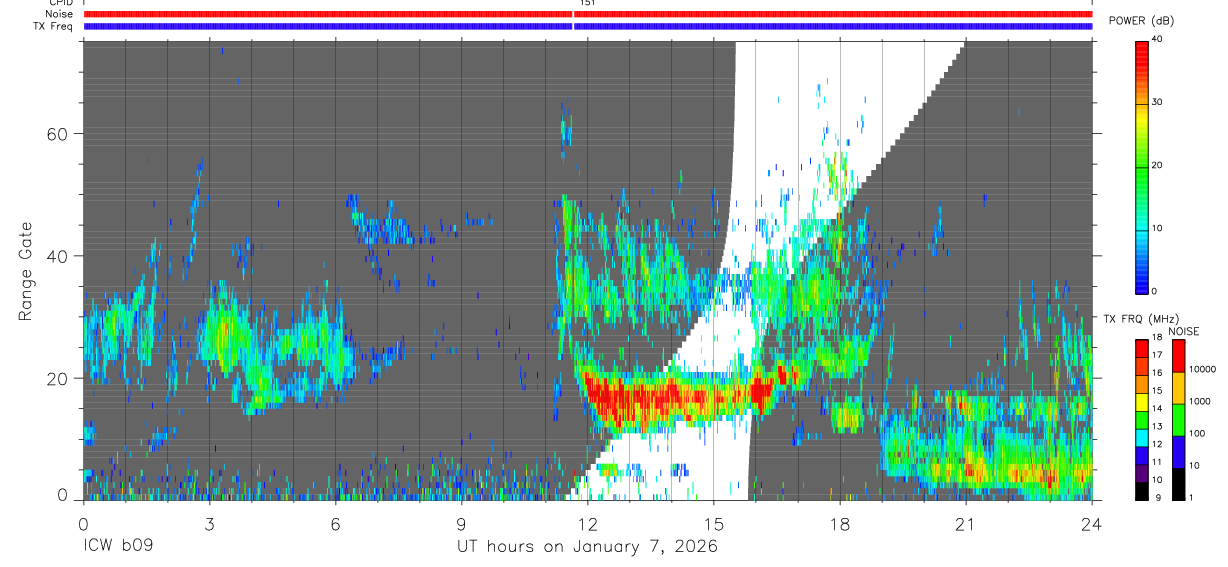Click the NOISE color scale
The image size is (1228, 567).
tap(1179, 418)
